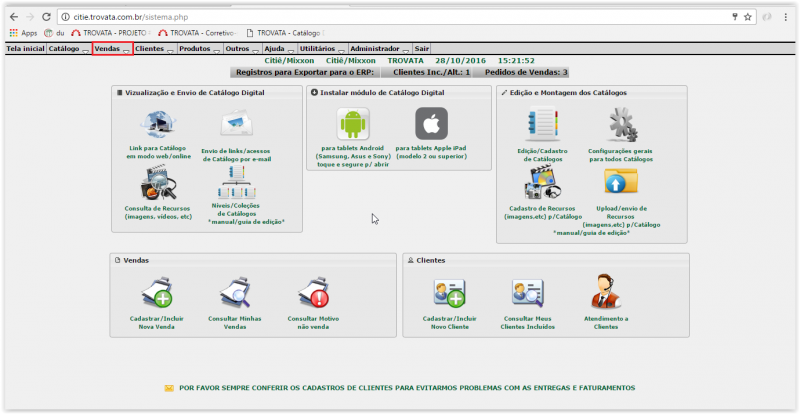Click the browser back arrow
Image resolution: width=800 pixels, height=414 pixels.
tap(14, 17)
